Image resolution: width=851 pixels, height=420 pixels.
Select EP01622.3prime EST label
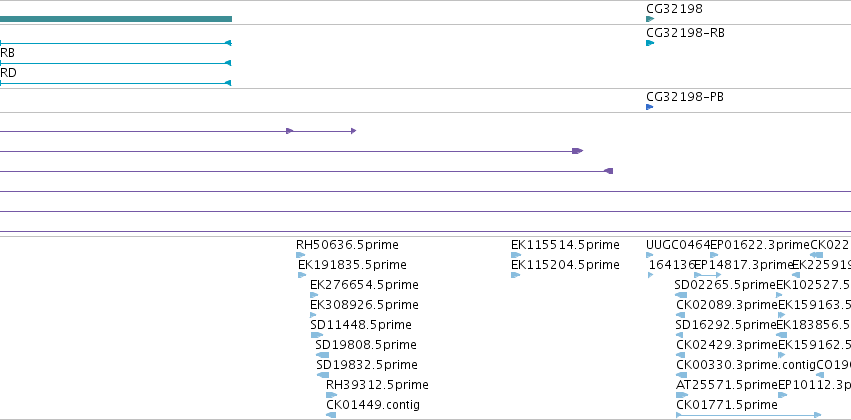click(x=760, y=245)
